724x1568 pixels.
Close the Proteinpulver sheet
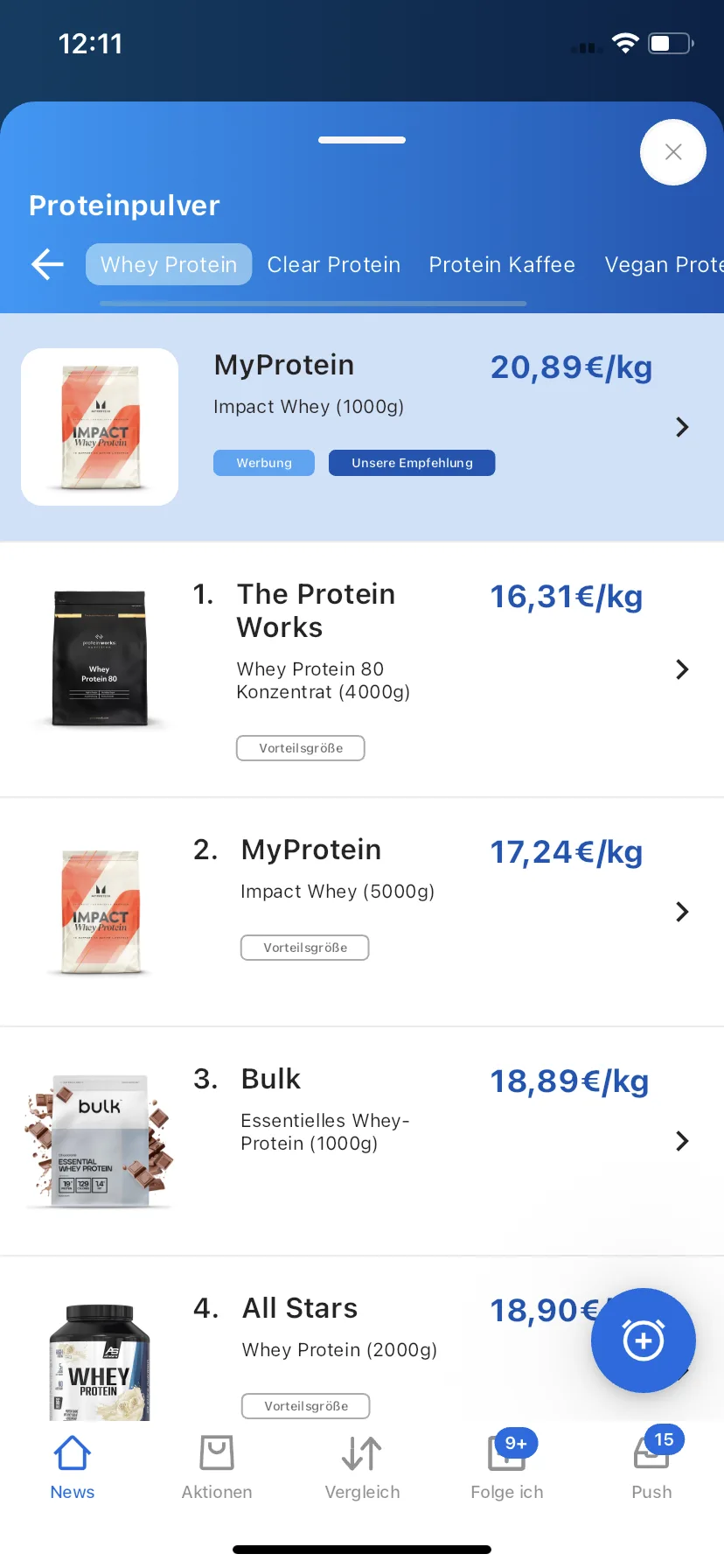pyautogui.click(x=672, y=152)
